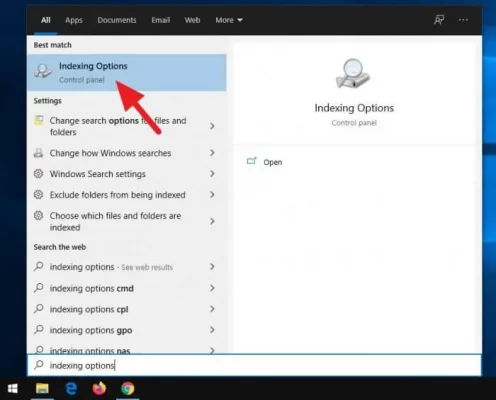Expand arrow for indexing options cmd suggestion

[212, 288]
